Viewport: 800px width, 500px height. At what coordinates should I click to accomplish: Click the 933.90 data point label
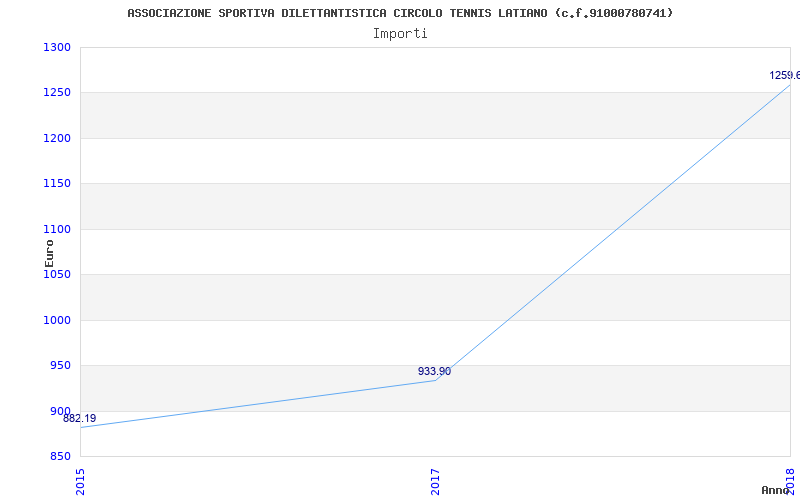434,371
